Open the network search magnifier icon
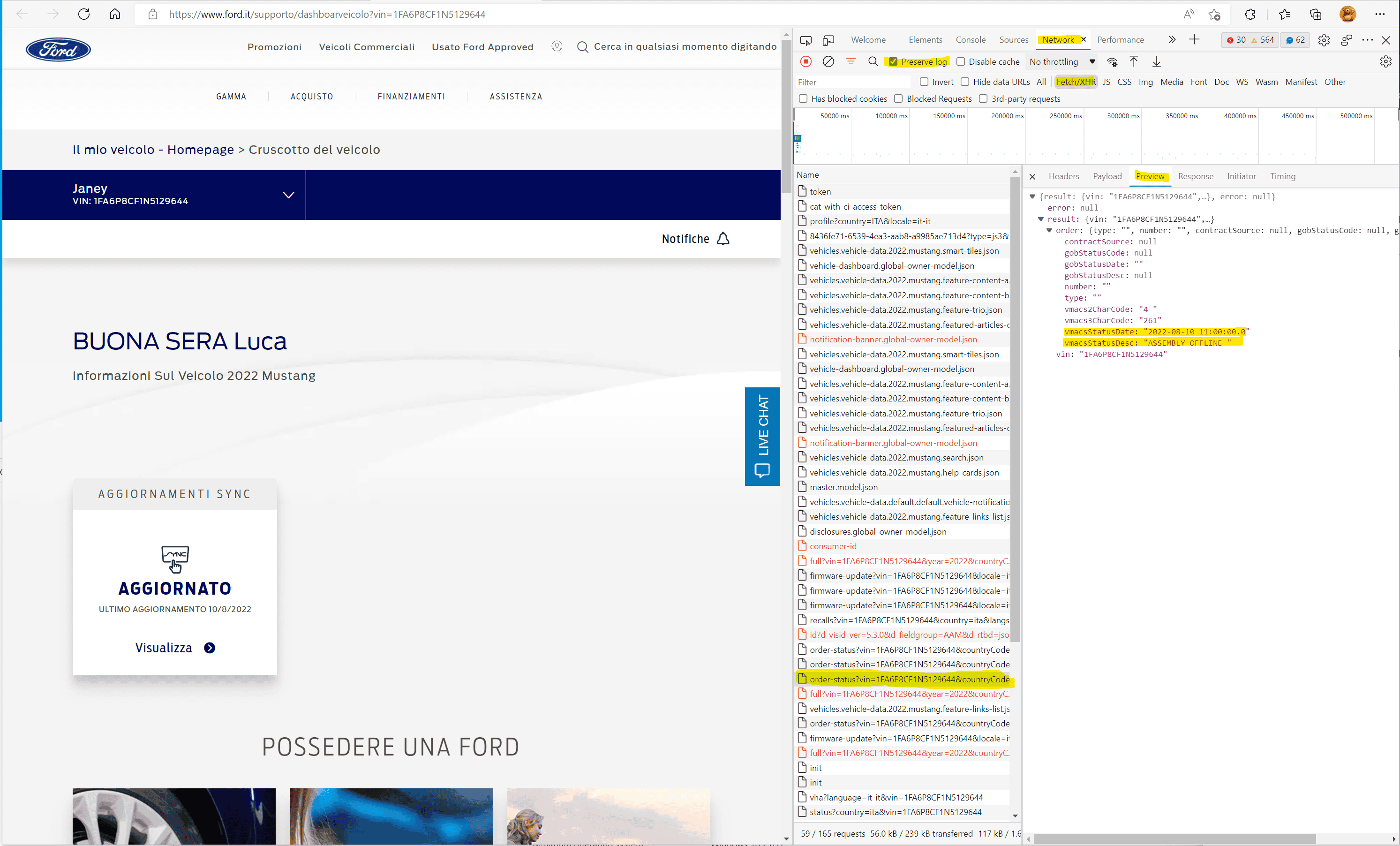 coord(873,61)
